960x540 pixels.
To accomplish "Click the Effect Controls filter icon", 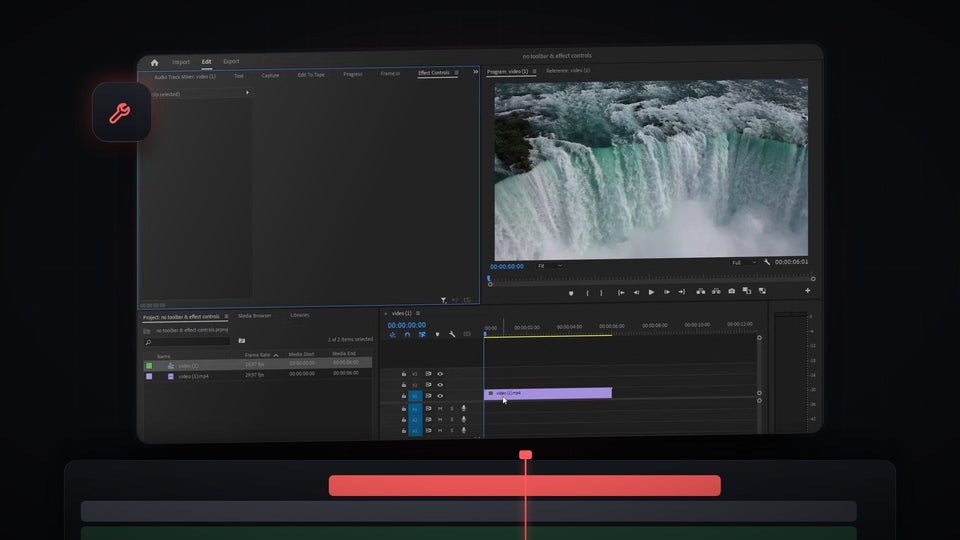I will click(x=443, y=300).
